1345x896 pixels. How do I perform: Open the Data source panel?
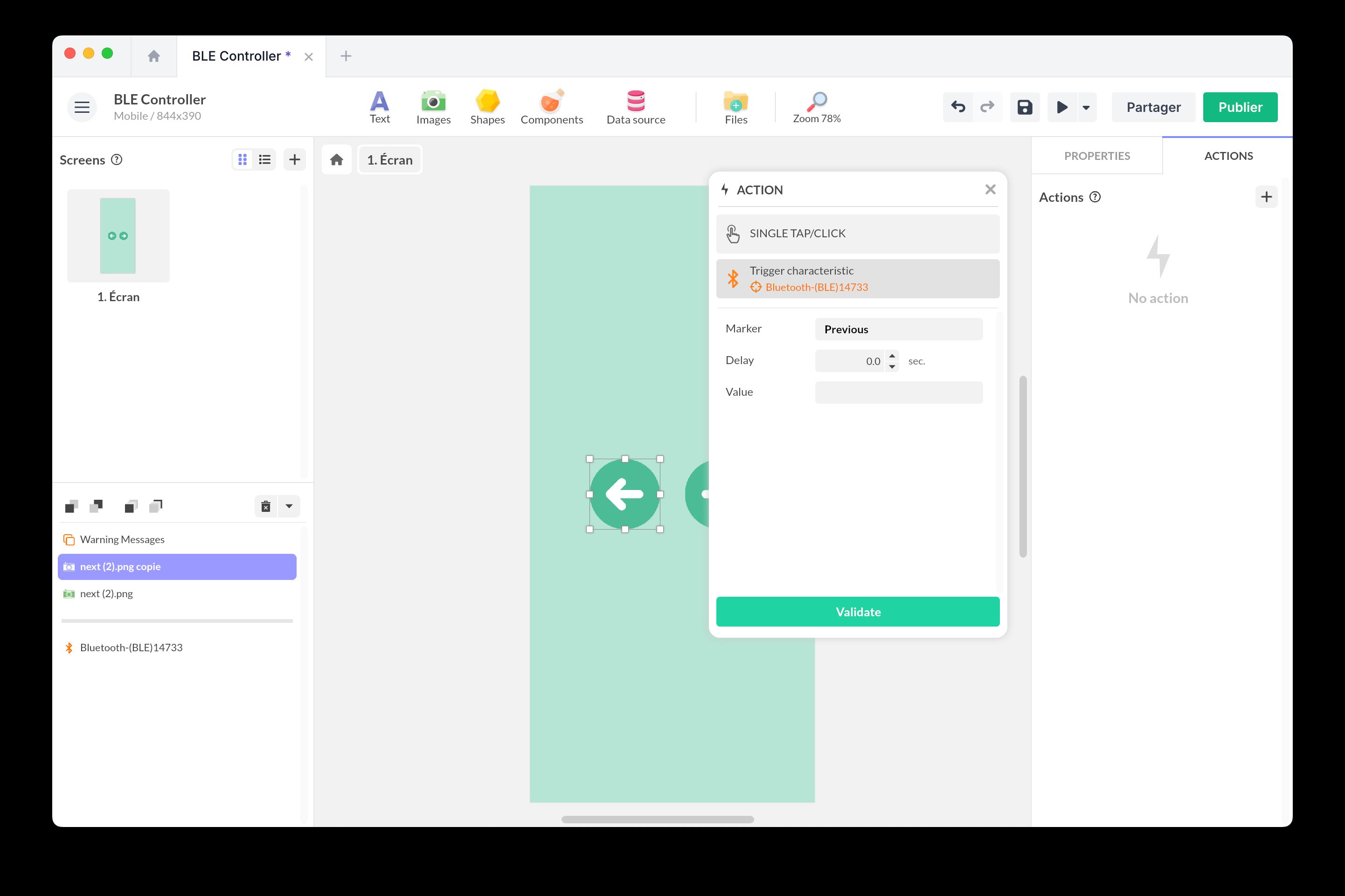pyautogui.click(x=635, y=107)
